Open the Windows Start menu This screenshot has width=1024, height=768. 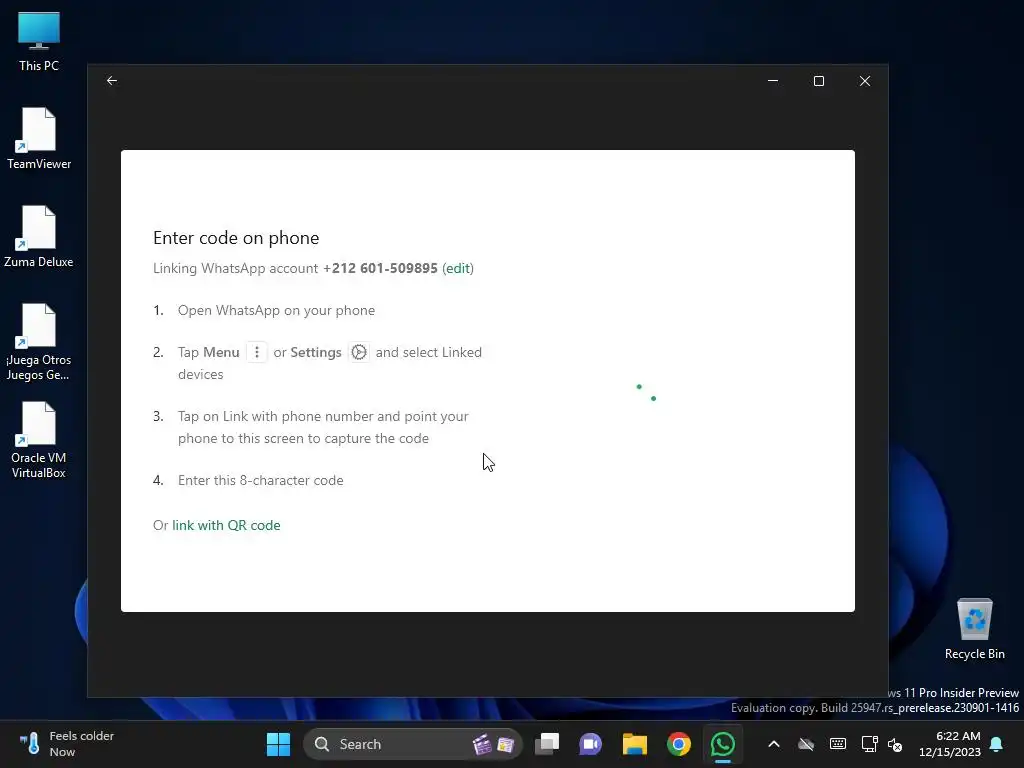(278, 744)
